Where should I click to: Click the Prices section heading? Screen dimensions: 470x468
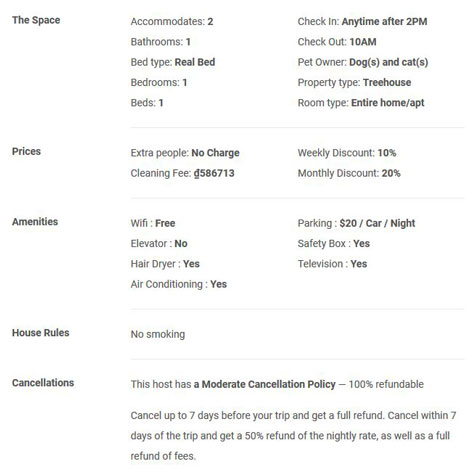tap(26, 151)
